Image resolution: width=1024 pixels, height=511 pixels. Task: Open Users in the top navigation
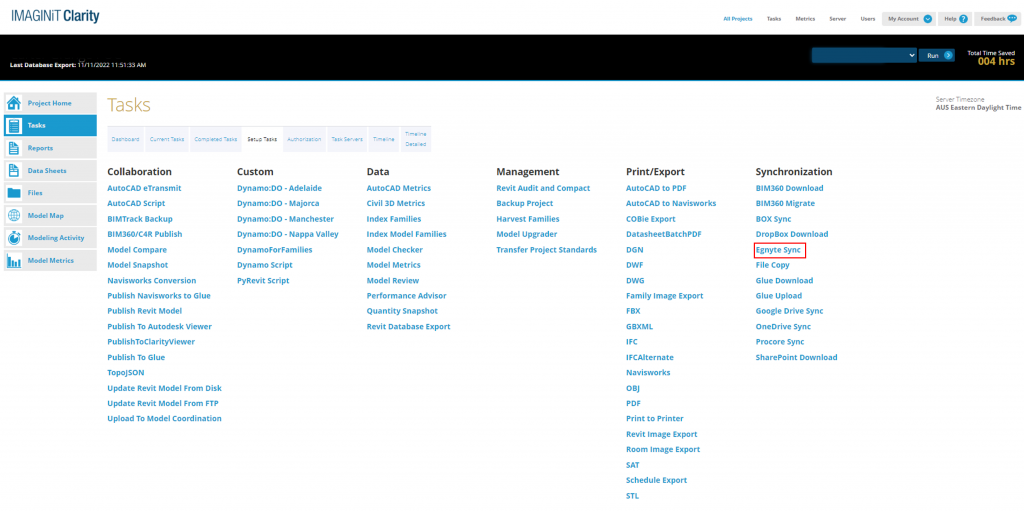pos(868,19)
